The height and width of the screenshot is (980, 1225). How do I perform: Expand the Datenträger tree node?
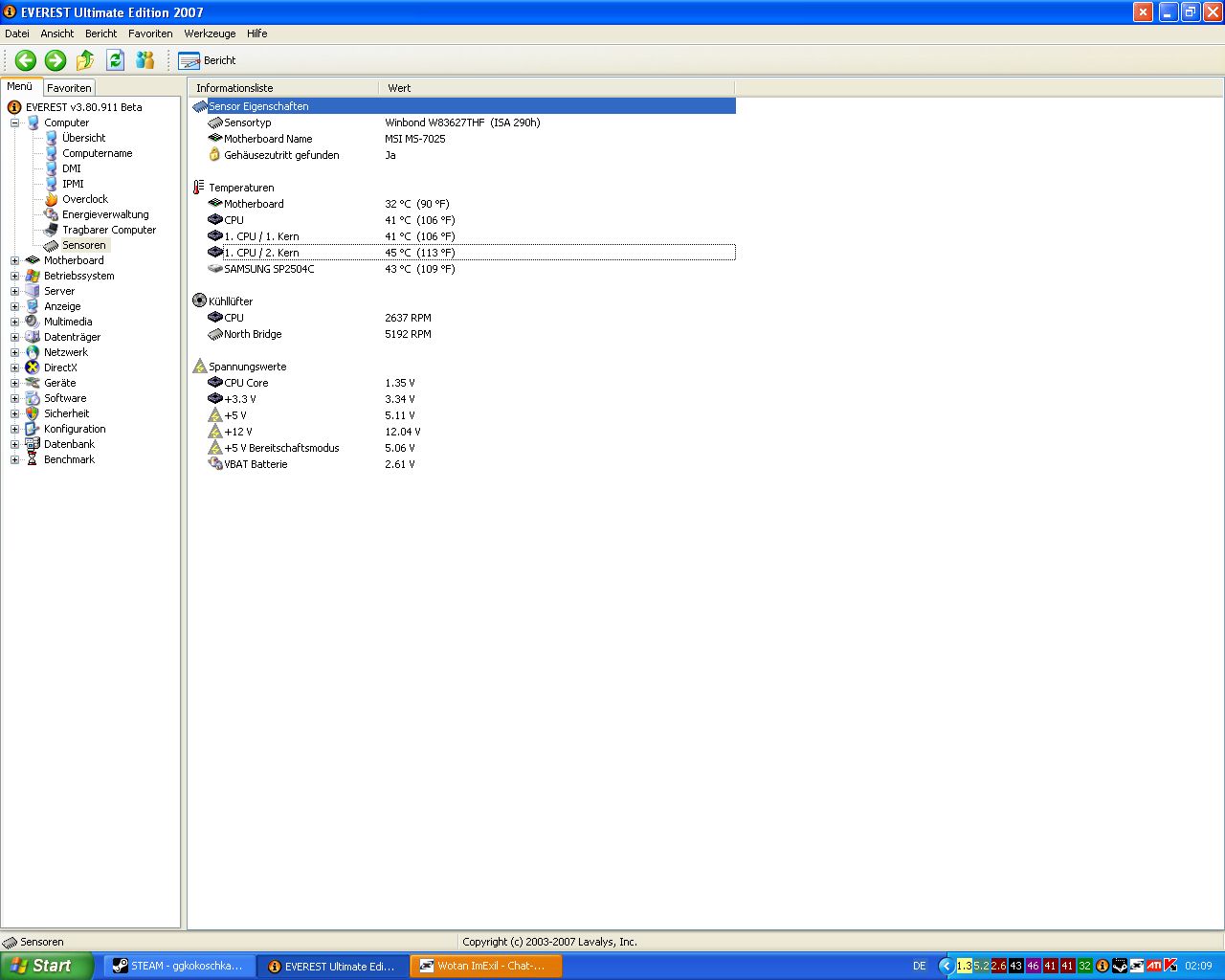click(14, 337)
